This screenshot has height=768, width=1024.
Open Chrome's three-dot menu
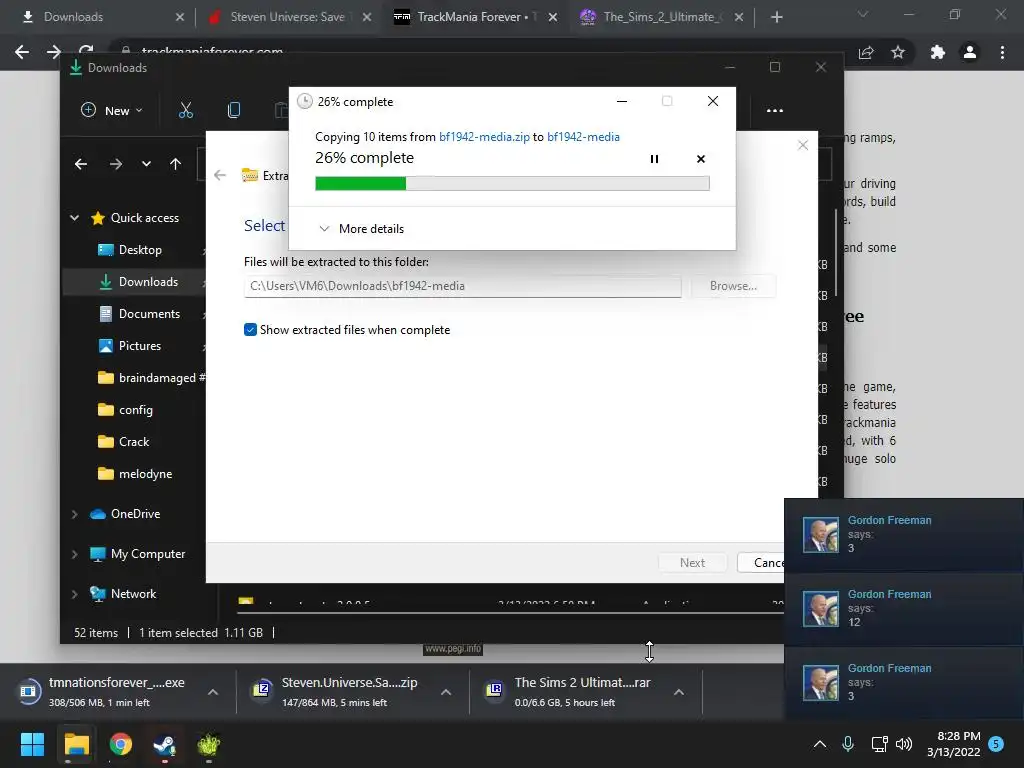pos(1002,52)
